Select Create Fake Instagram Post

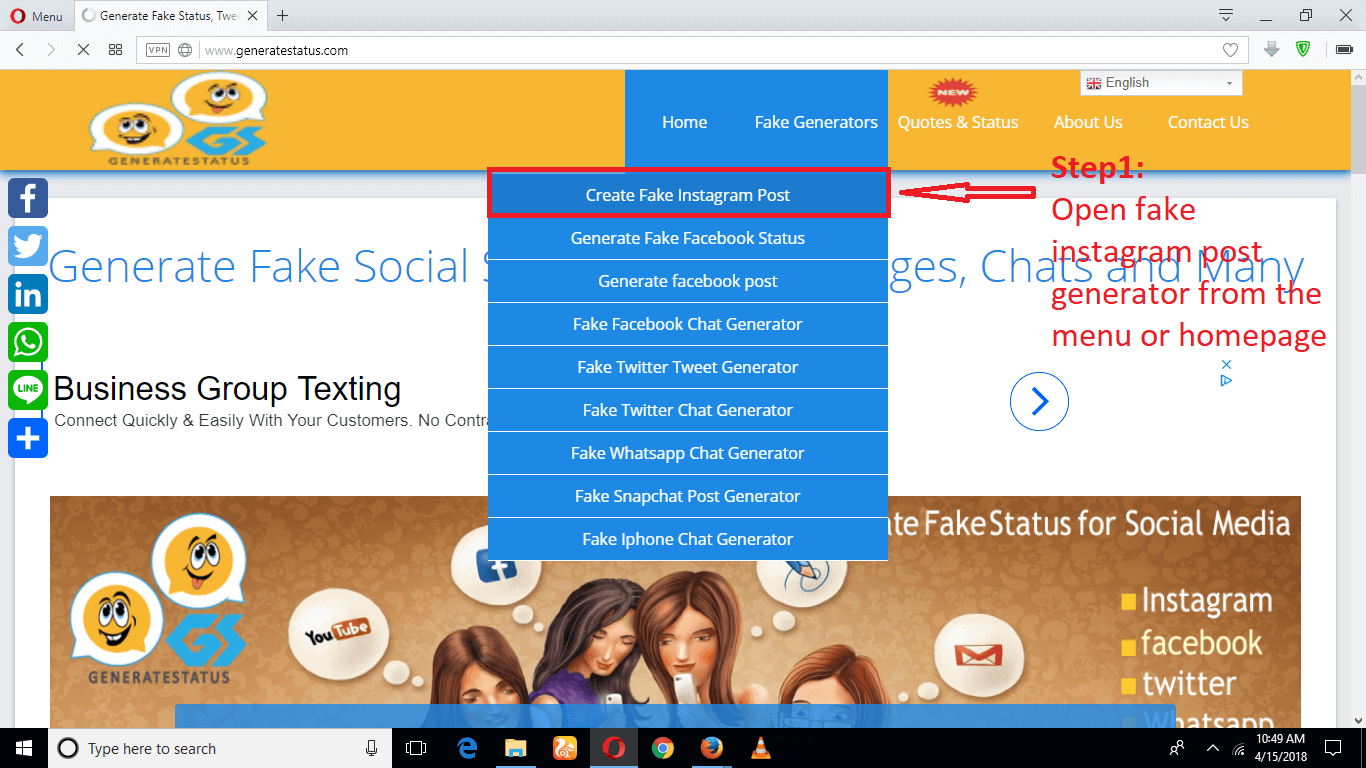[688, 195]
